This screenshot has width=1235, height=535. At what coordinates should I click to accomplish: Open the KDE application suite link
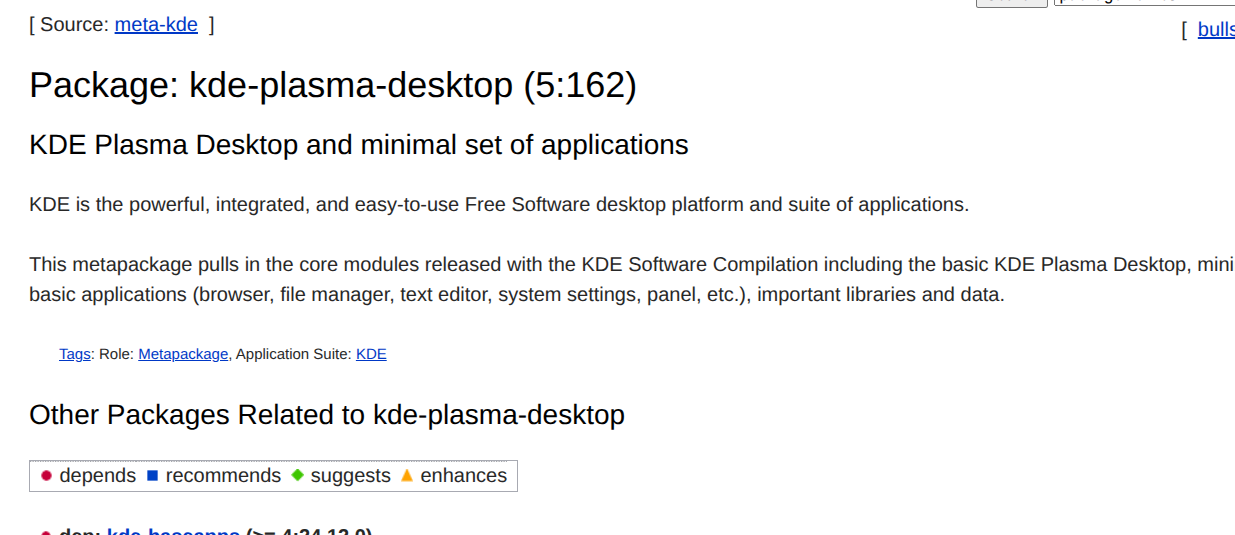coord(371,354)
